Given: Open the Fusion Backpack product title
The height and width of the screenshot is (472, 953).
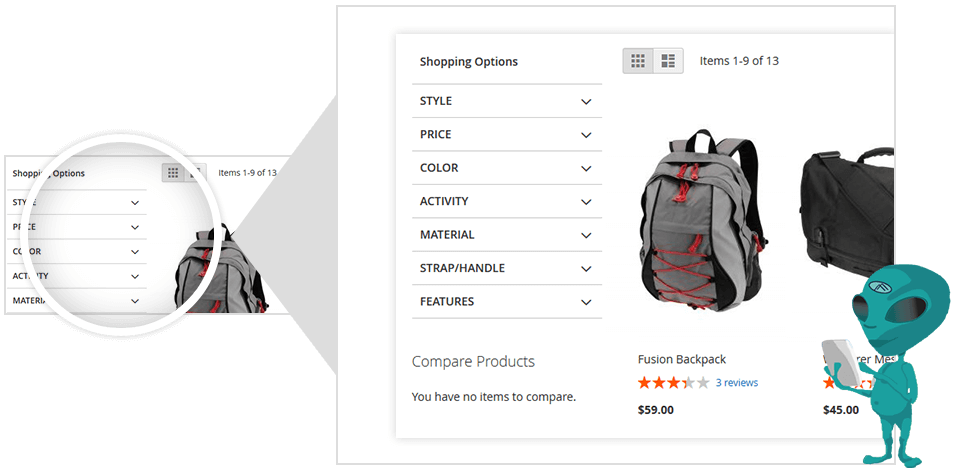Looking at the screenshot, I should [x=682, y=359].
